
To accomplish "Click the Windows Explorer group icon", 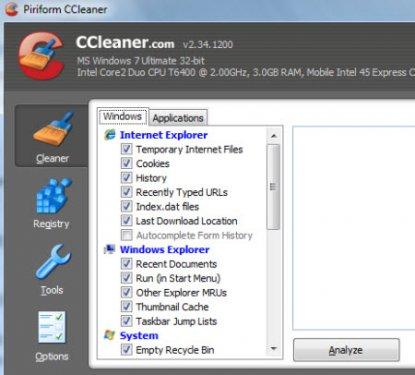I will (x=110, y=249).
